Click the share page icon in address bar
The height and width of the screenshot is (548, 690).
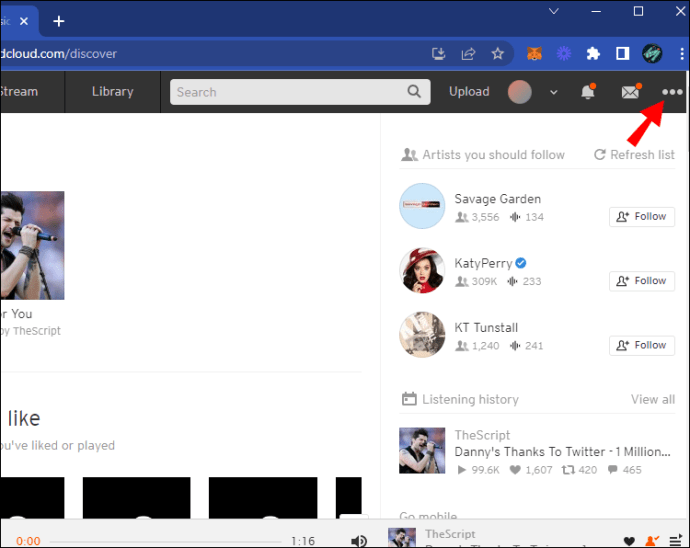point(468,54)
